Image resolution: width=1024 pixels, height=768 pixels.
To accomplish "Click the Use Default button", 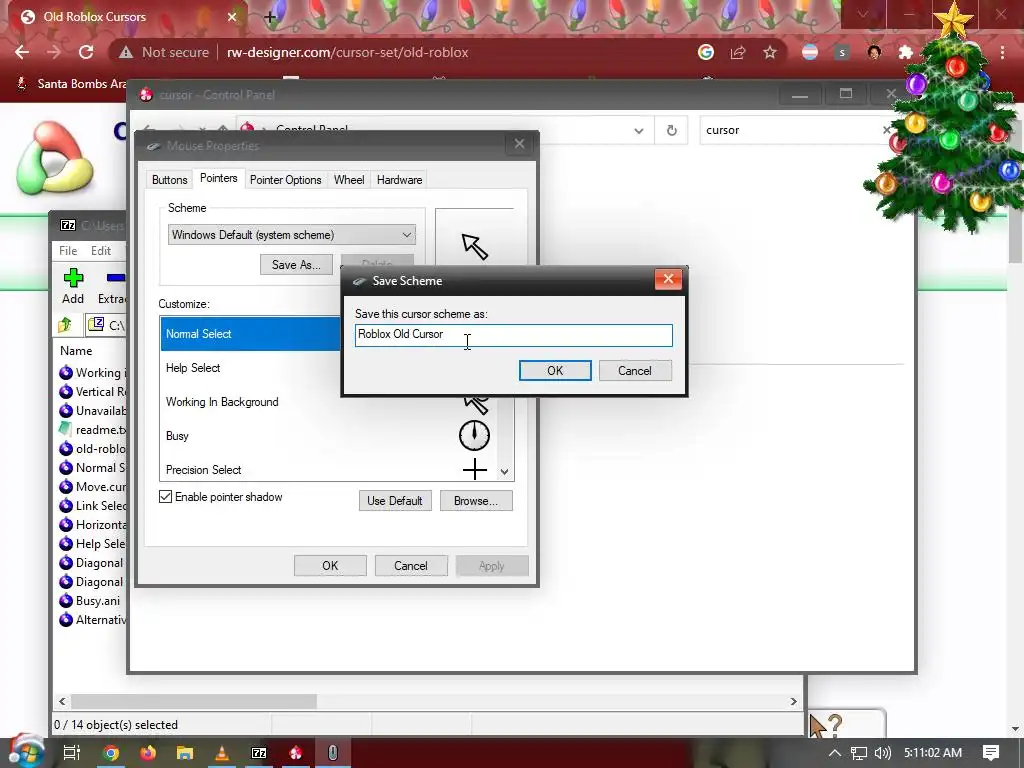I will [x=395, y=501].
